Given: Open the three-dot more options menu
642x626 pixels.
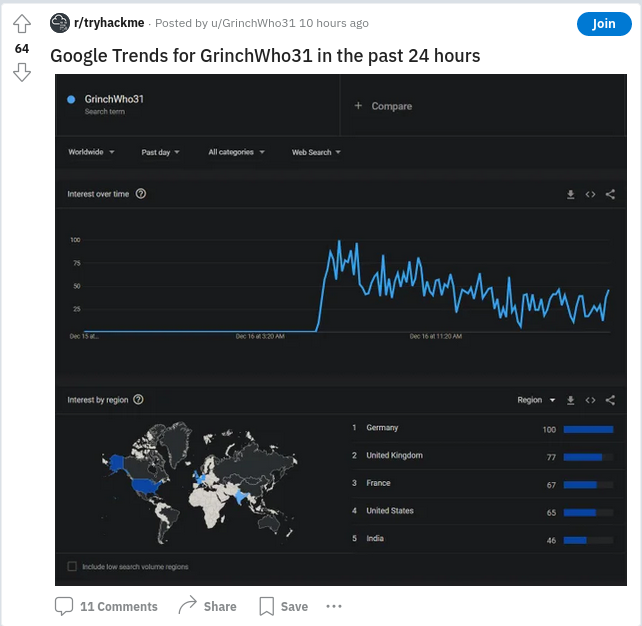Looking at the screenshot, I should coord(334,606).
